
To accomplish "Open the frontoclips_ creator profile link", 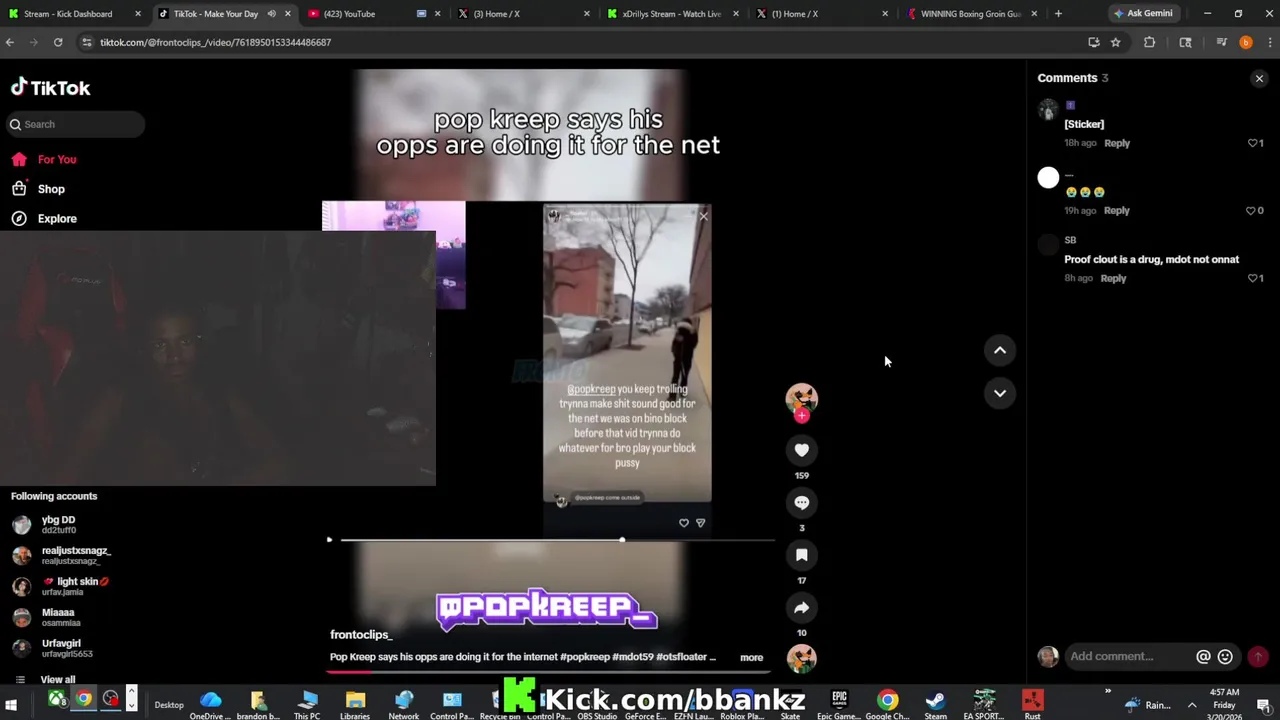I will [361, 635].
